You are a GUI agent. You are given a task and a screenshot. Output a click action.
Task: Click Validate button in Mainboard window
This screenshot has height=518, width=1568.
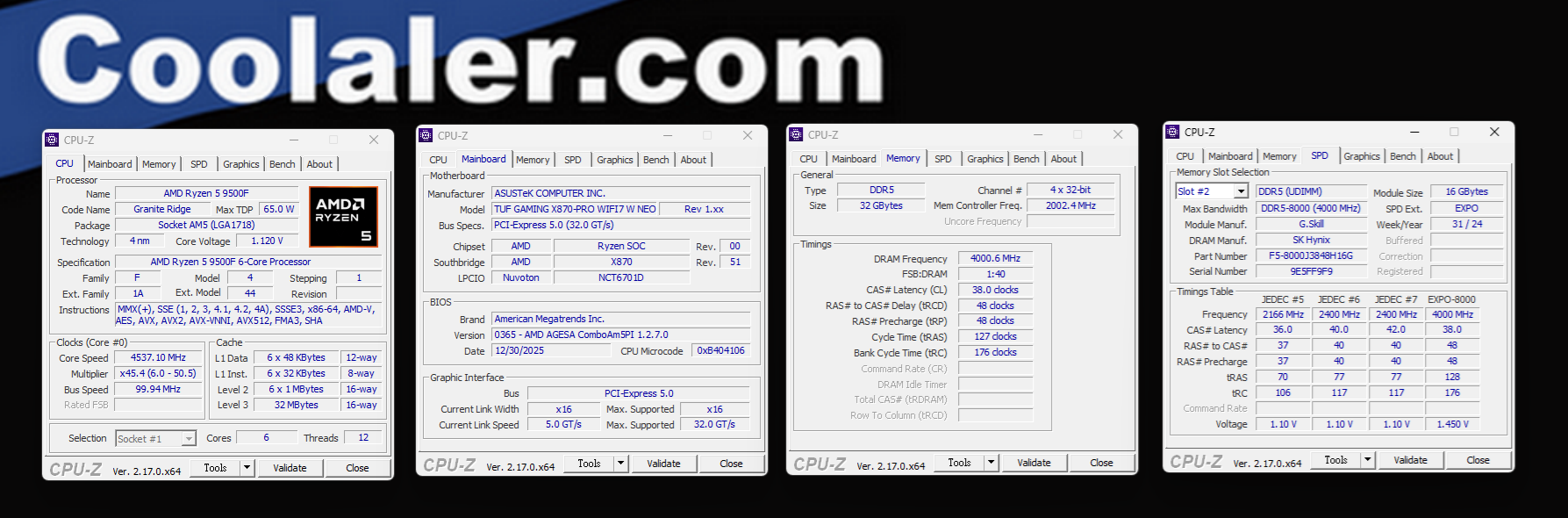coord(663,464)
